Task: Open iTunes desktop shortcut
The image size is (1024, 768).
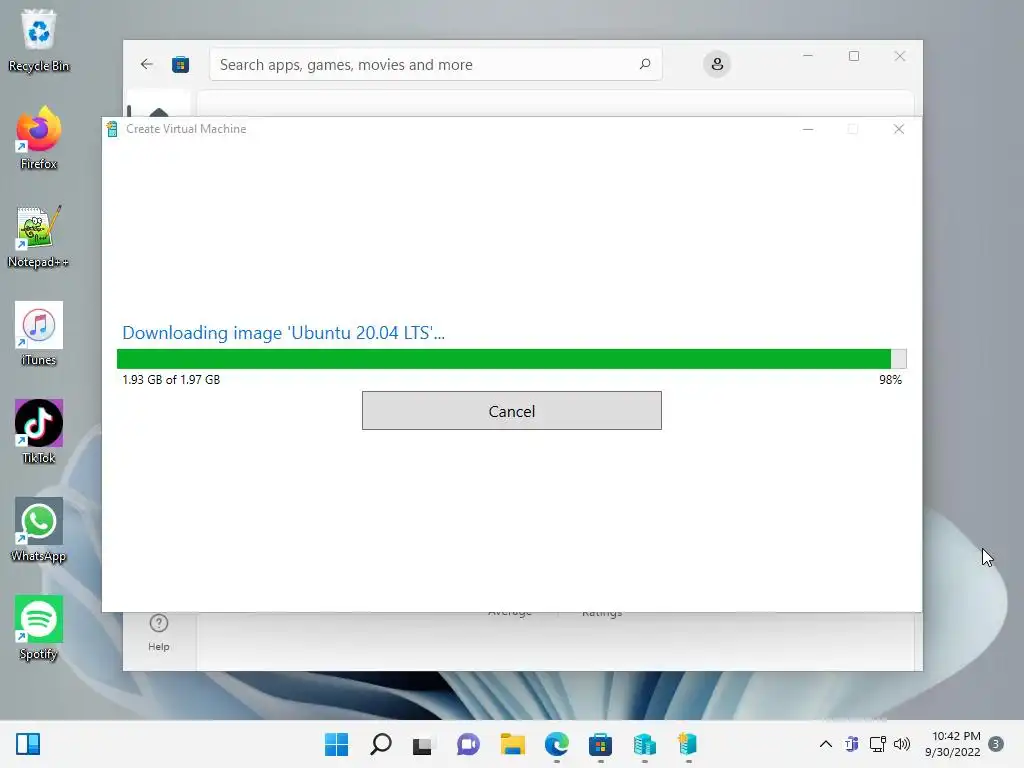Action: [x=39, y=334]
